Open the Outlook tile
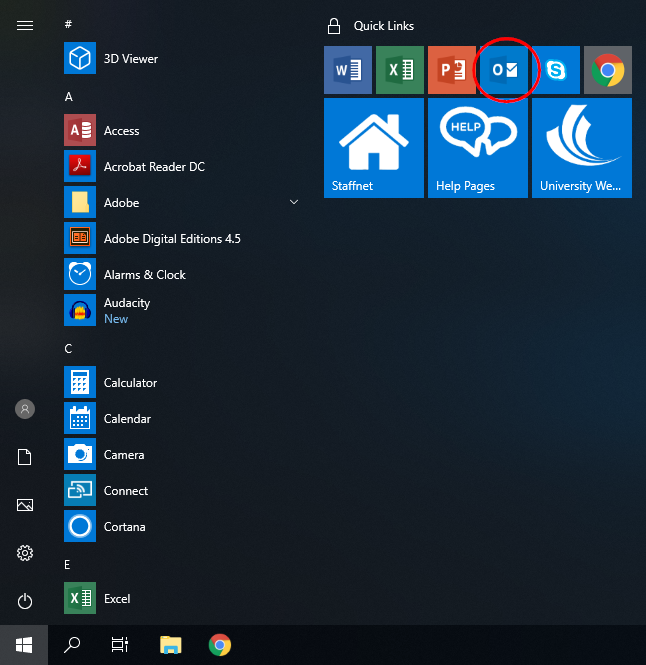The image size is (646, 665). [504, 70]
